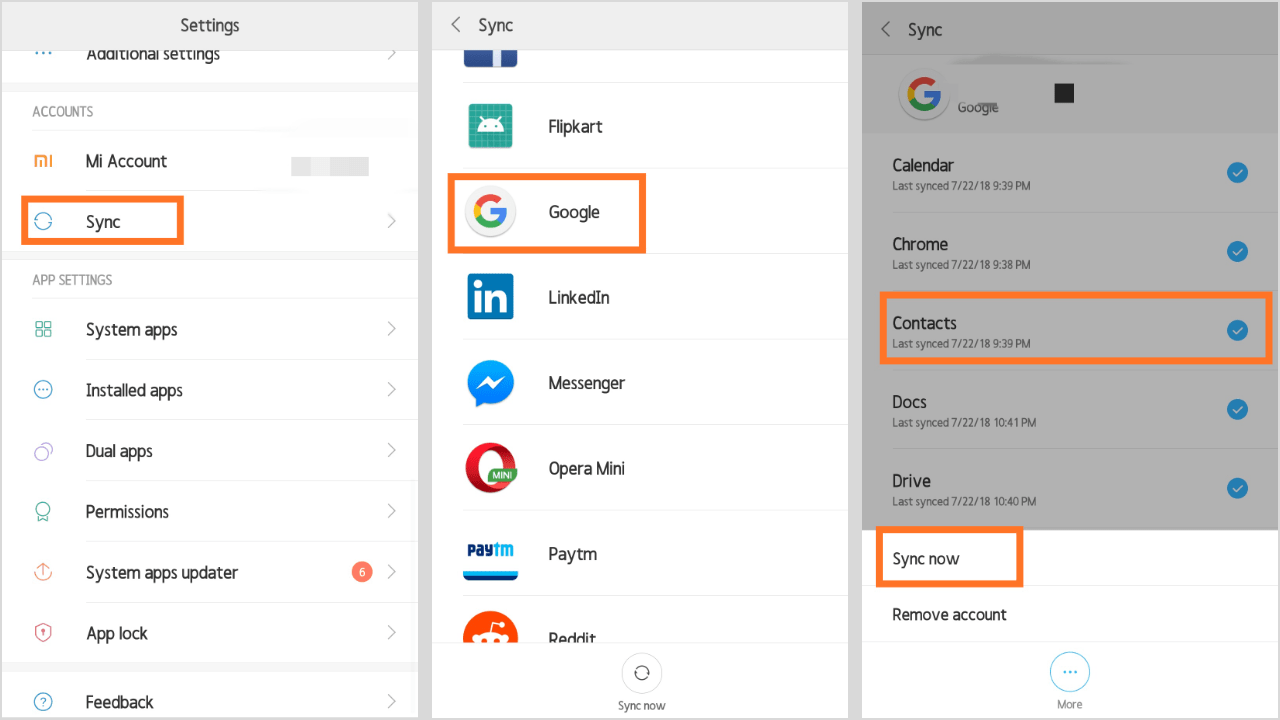Tap the Google logo in the sync list

point(490,212)
